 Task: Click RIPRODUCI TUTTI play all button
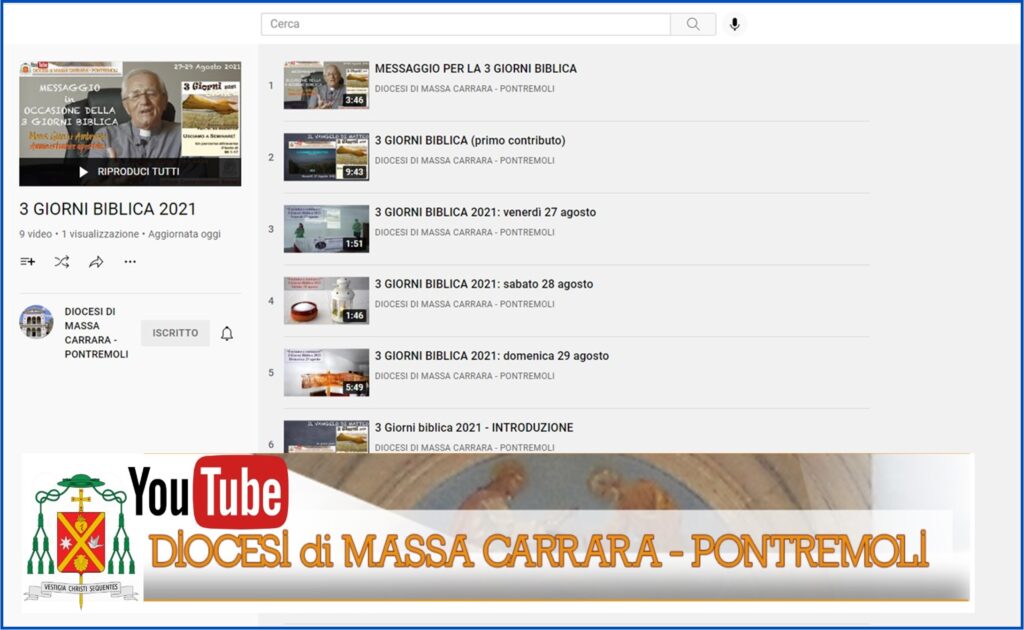point(129,172)
